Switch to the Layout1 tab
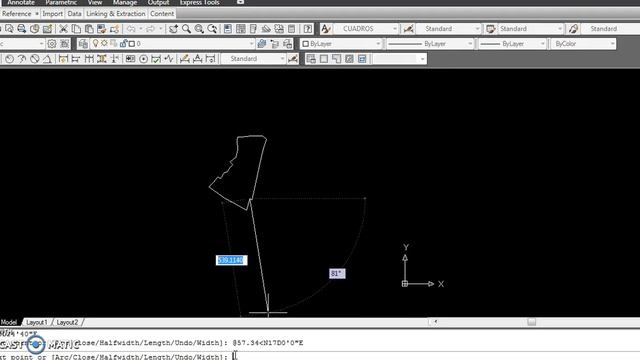This screenshot has width=640, height=360. point(36,322)
